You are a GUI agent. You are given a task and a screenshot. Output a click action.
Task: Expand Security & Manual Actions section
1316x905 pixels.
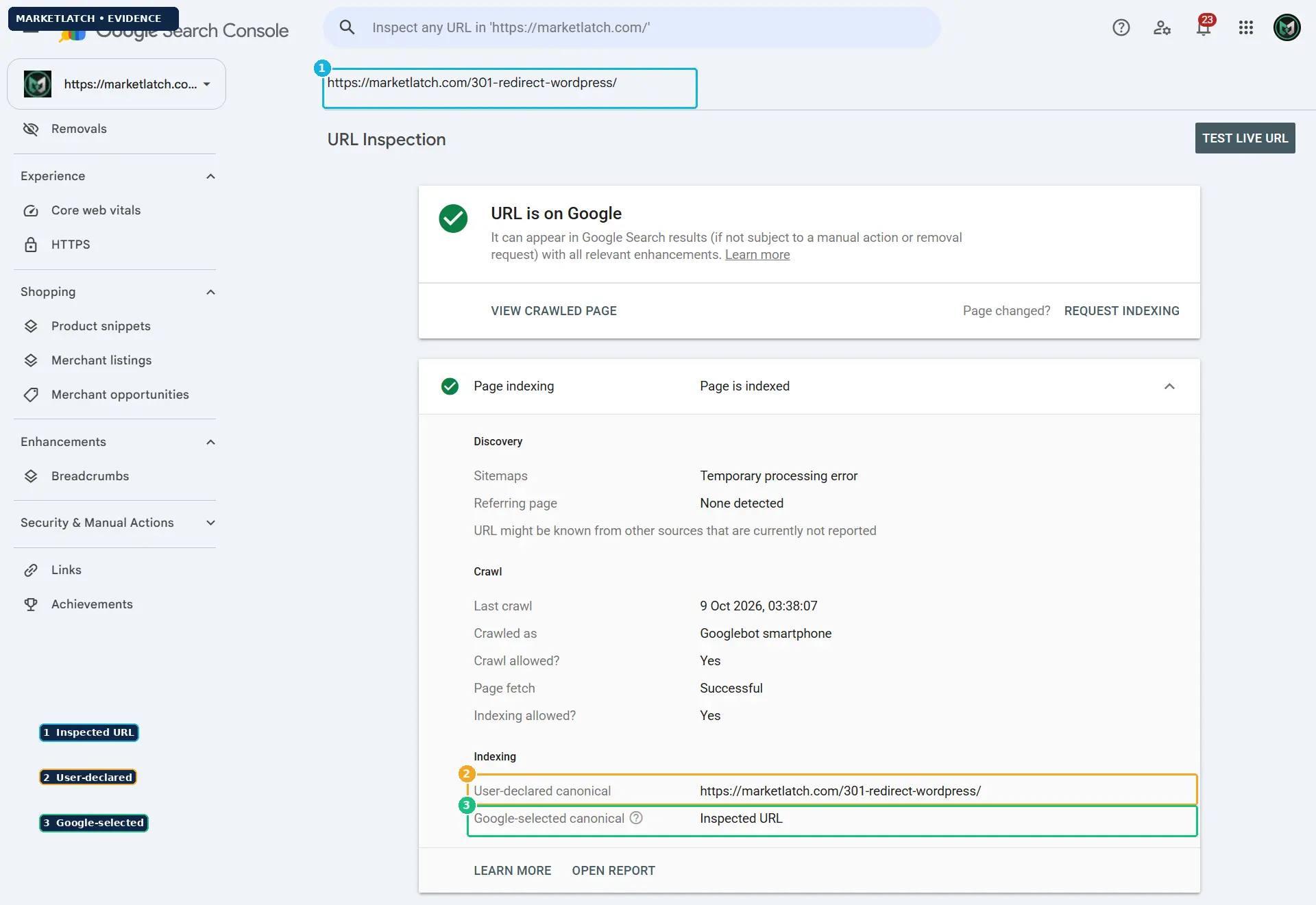coord(210,523)
